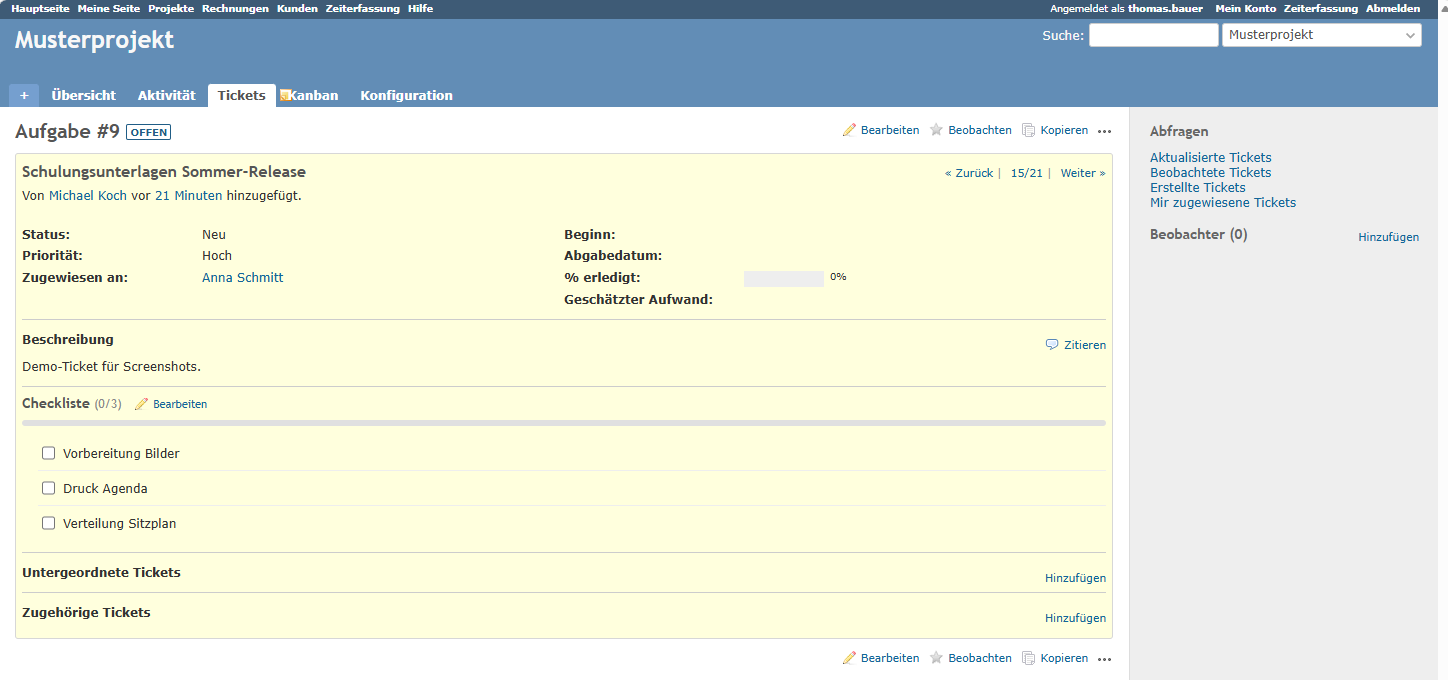Check the Vorbereitung Bilder checklist item
Image resolution: width=1448 pixels, height=680 pixels.
(x=48, y=452)
